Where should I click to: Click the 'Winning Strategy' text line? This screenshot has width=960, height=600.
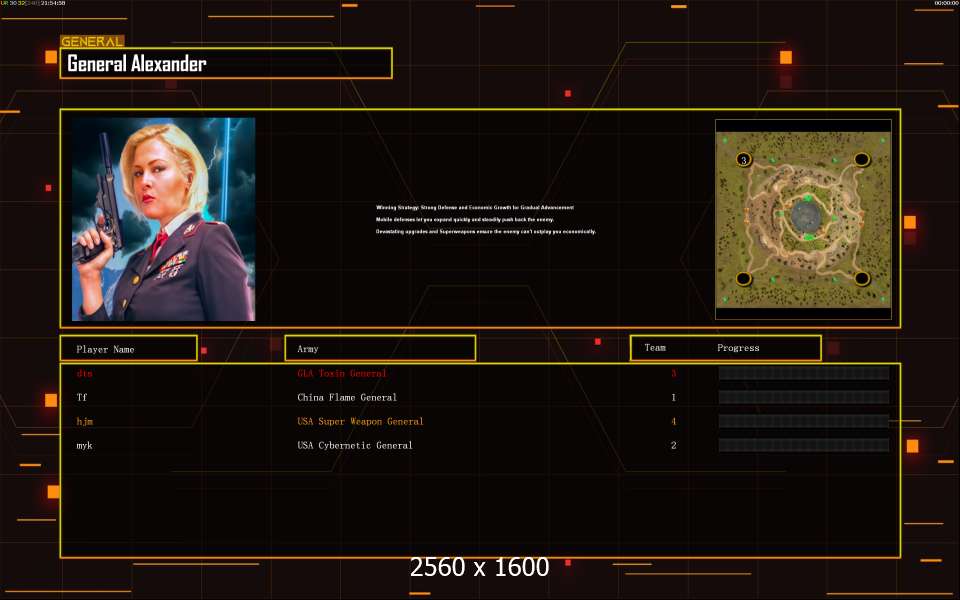(474, 208)
